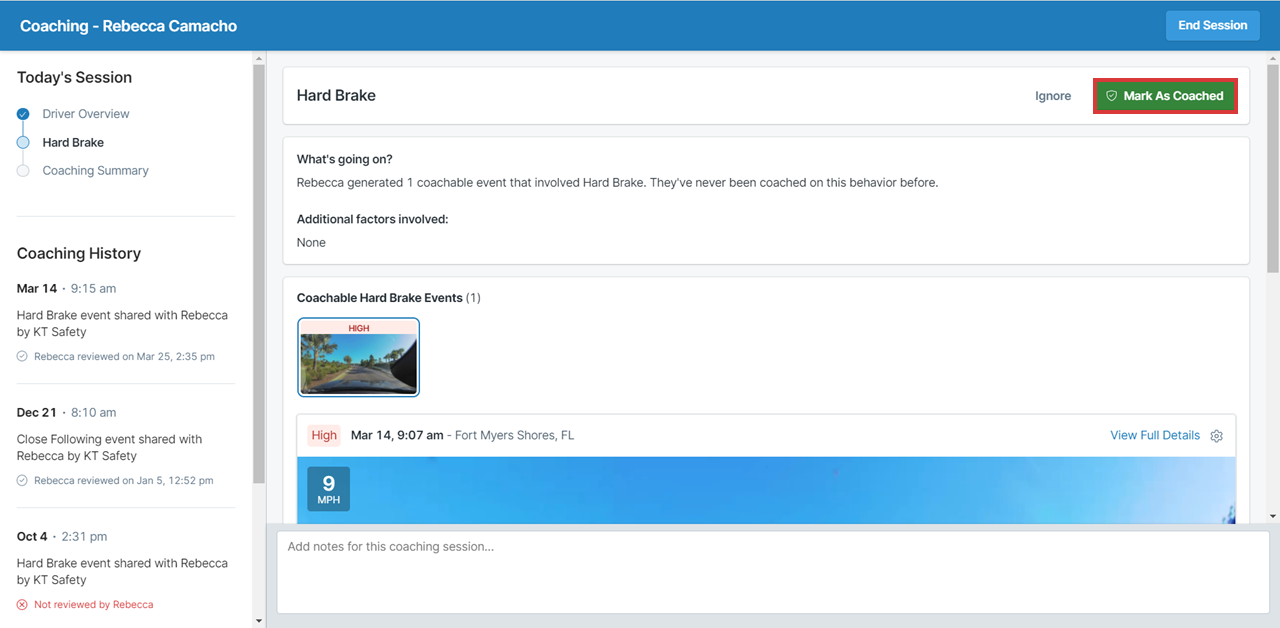Open View Full Details link
This screenshot has height=628, width=1280.
pos(1155,435)
